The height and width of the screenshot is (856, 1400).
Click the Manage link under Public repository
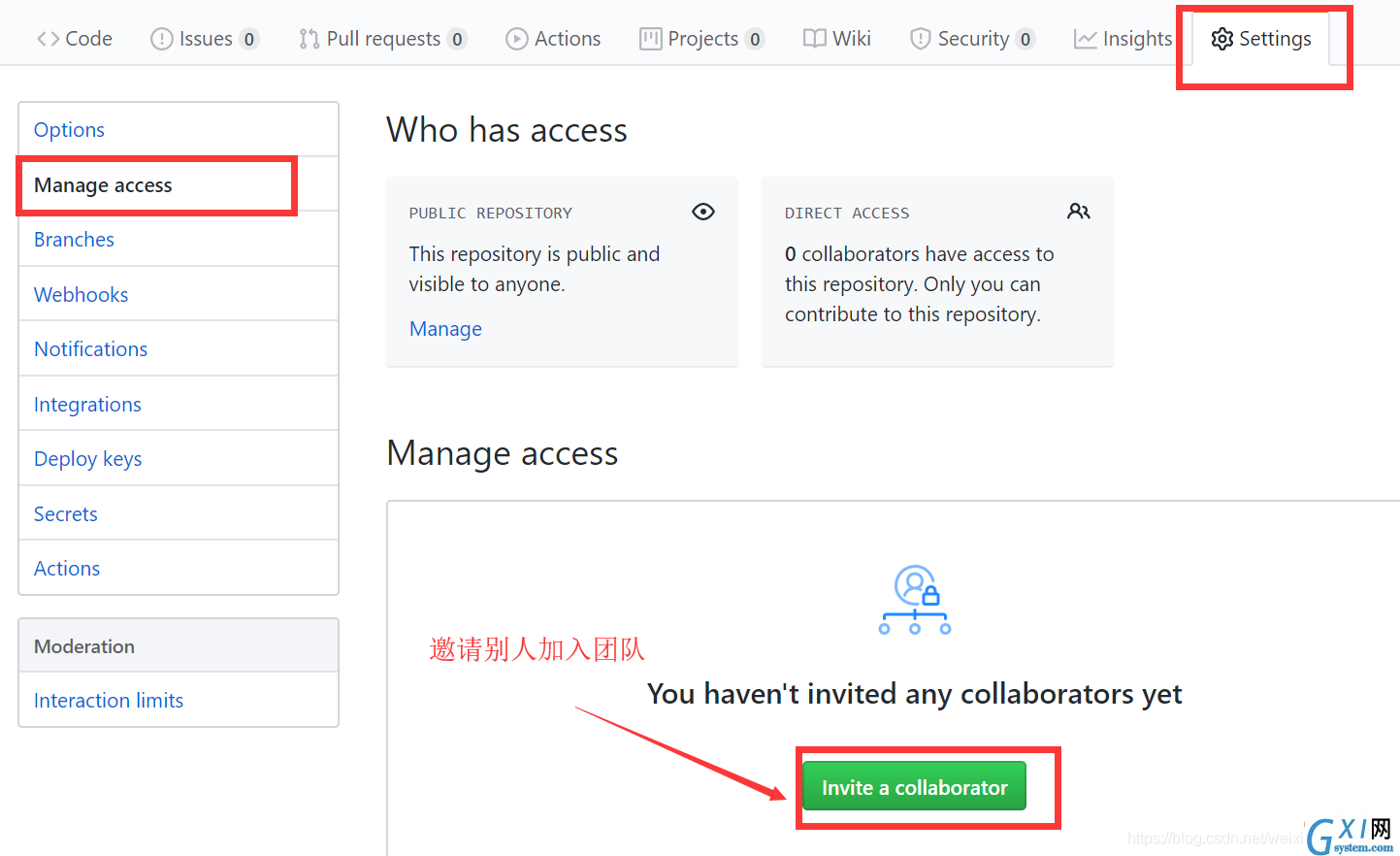click(445, 329)
